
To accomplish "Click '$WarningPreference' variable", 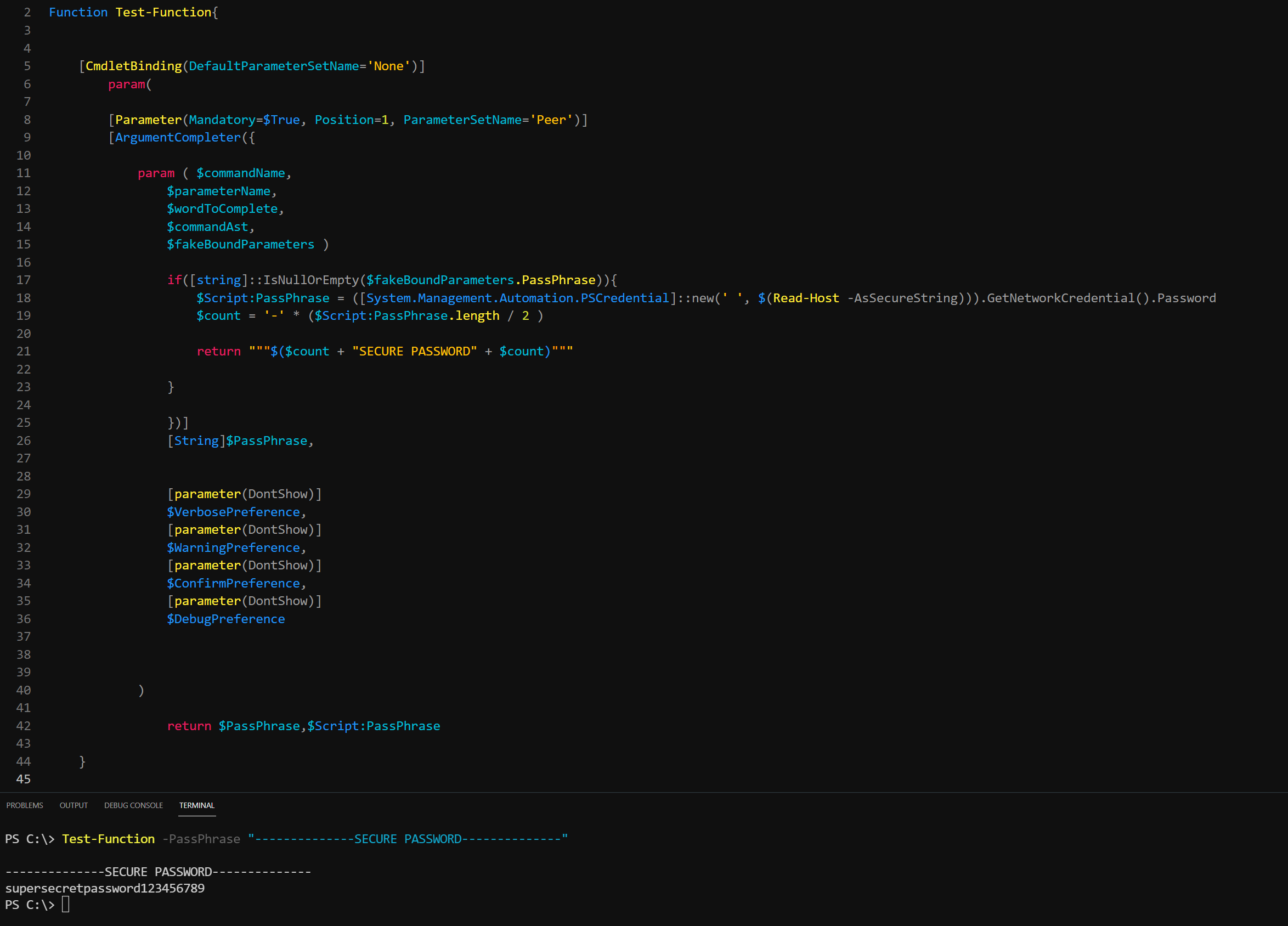I will [233, 547].
